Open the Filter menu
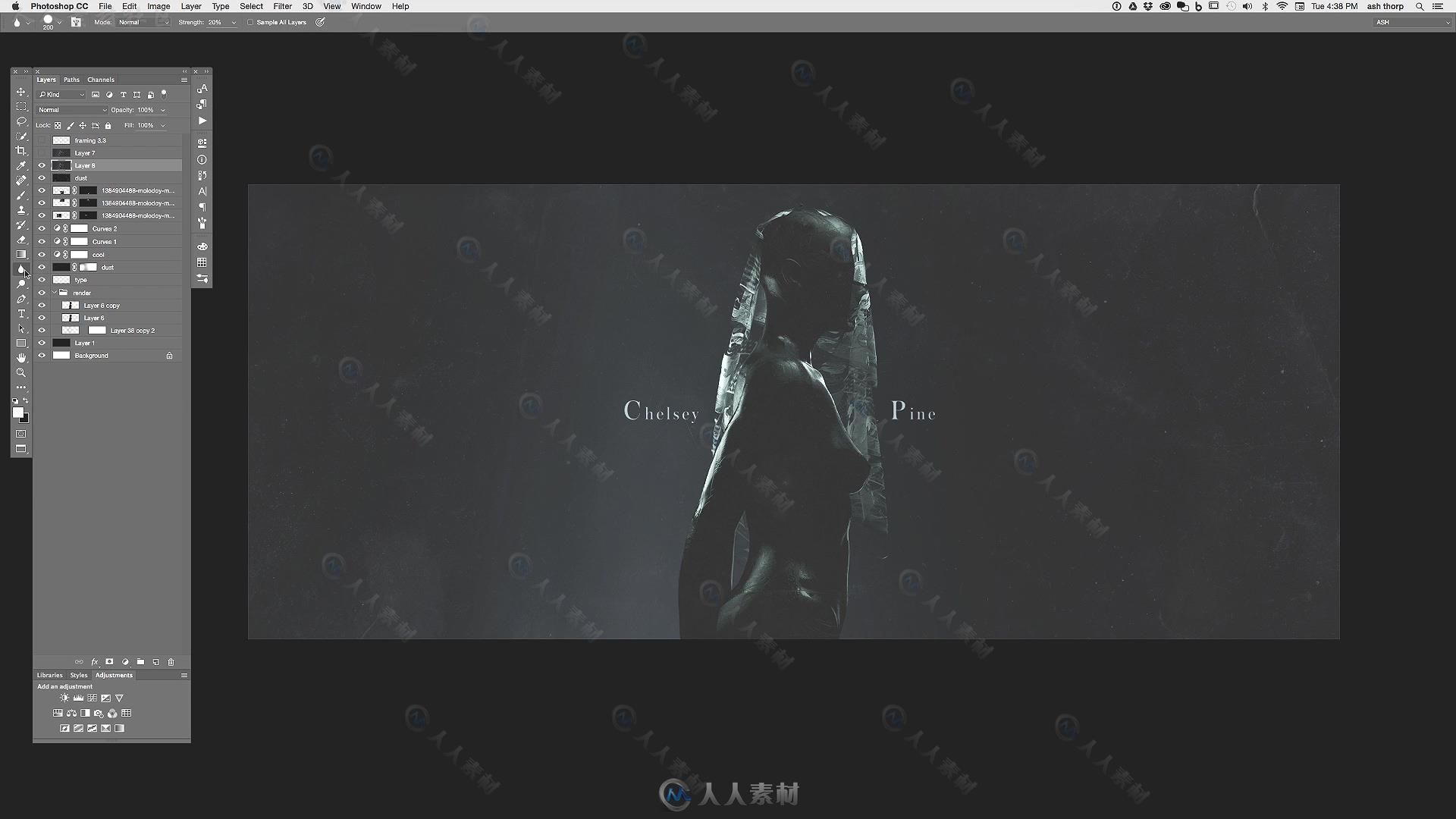The width and height of the screenshot is (1456, 819). coord(282,6)
